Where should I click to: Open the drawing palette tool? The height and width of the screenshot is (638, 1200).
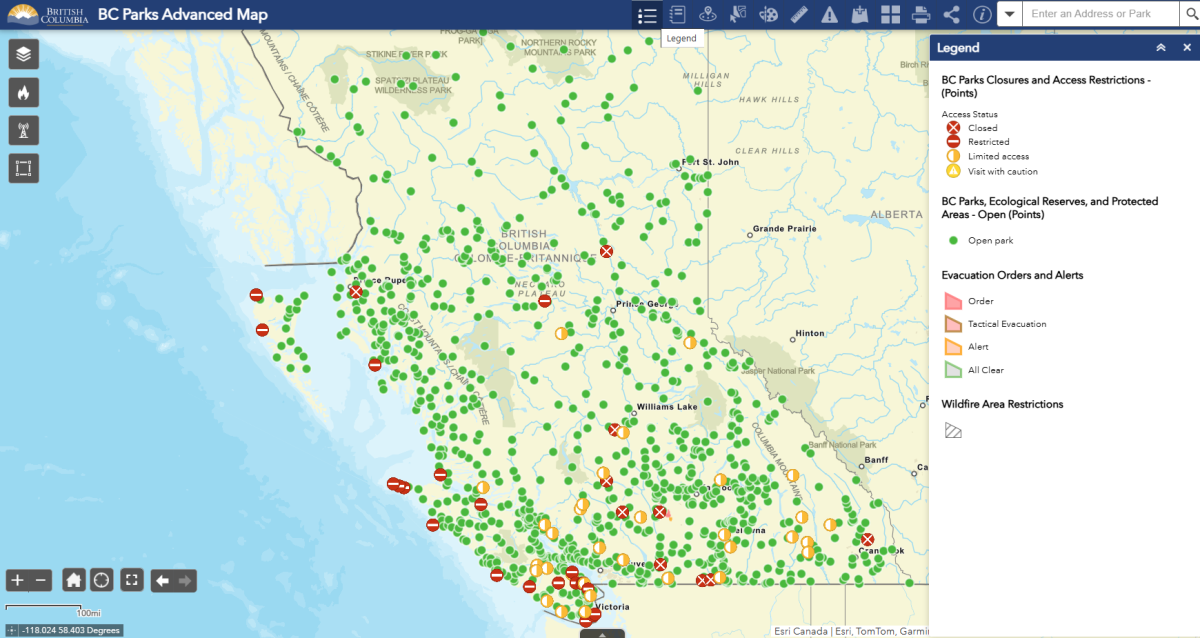point(768,14)
